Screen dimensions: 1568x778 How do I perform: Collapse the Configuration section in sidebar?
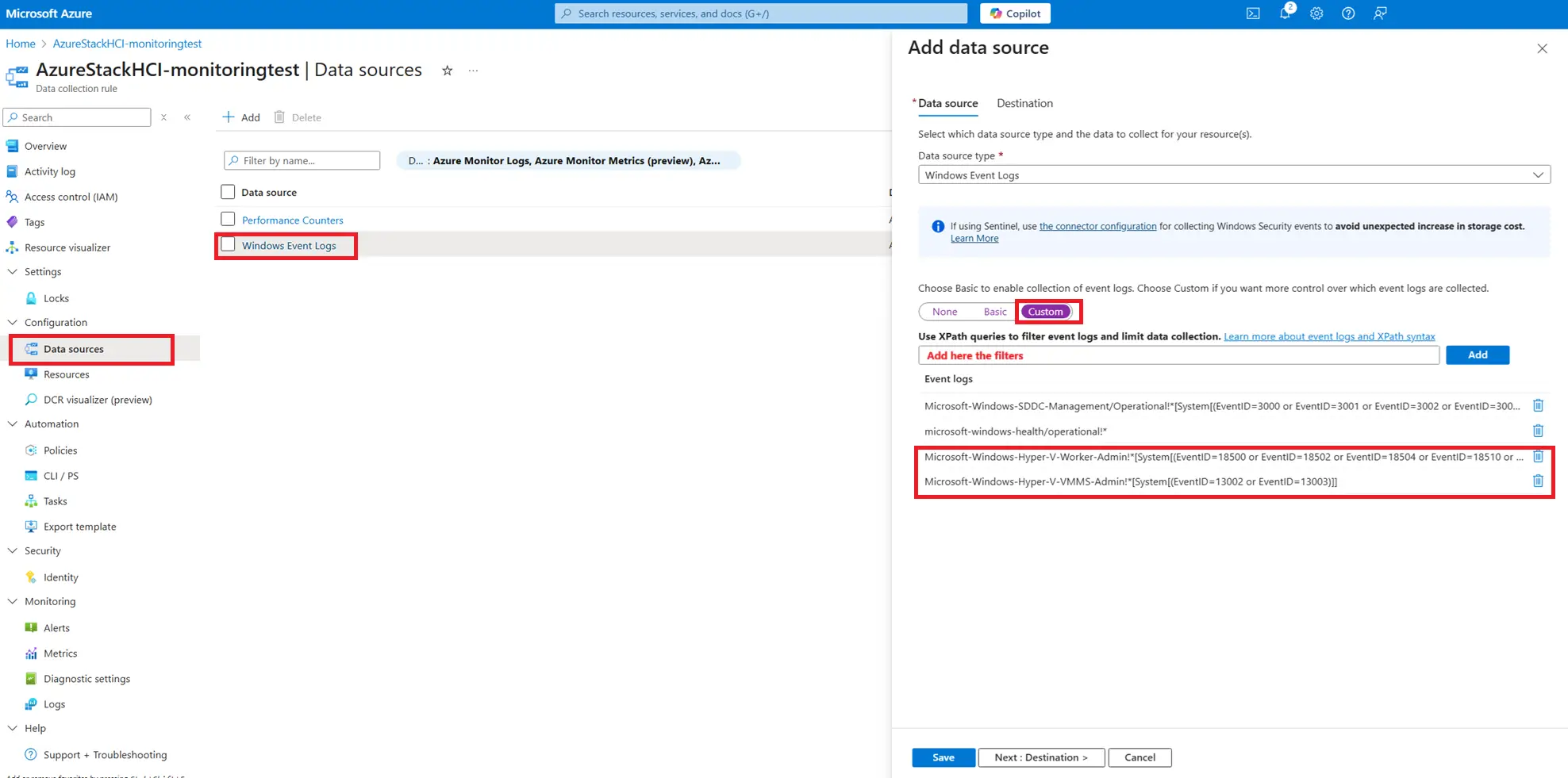click(13, 322)
